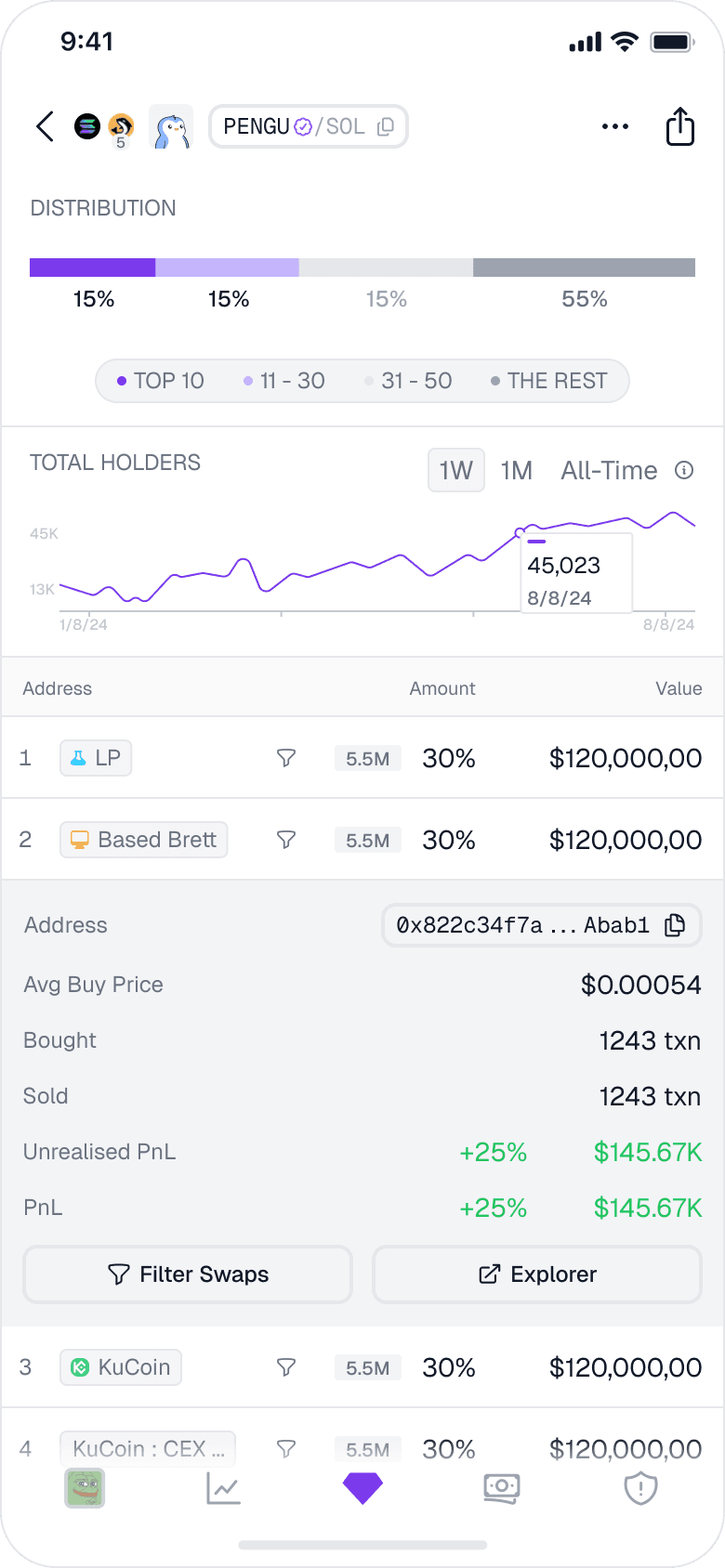Tap $120,000,00 value in LP row
Viewport: 725px width, 1568px height.
click(626, 758)
